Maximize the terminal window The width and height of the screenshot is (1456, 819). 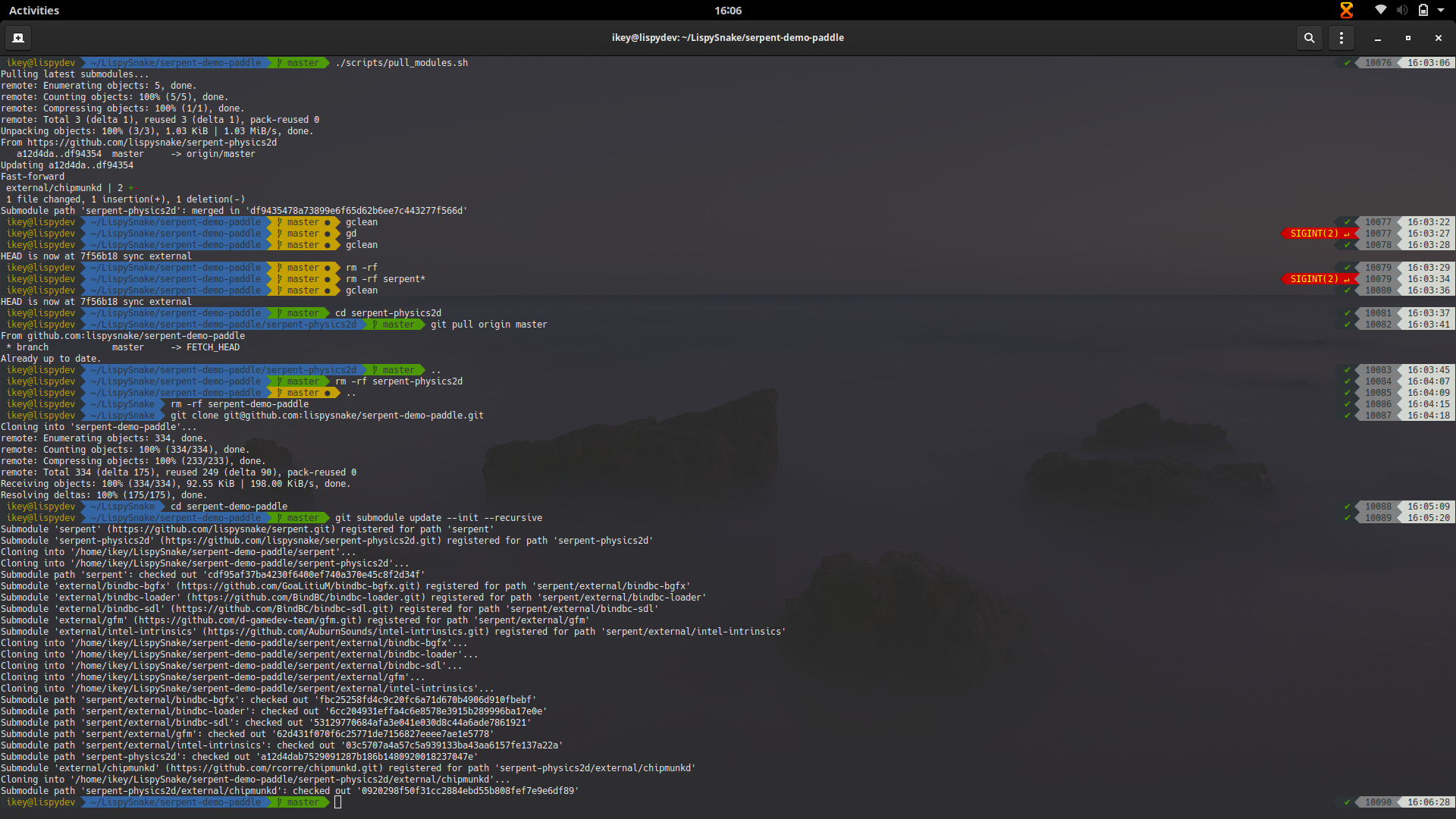coord(1408,37)
